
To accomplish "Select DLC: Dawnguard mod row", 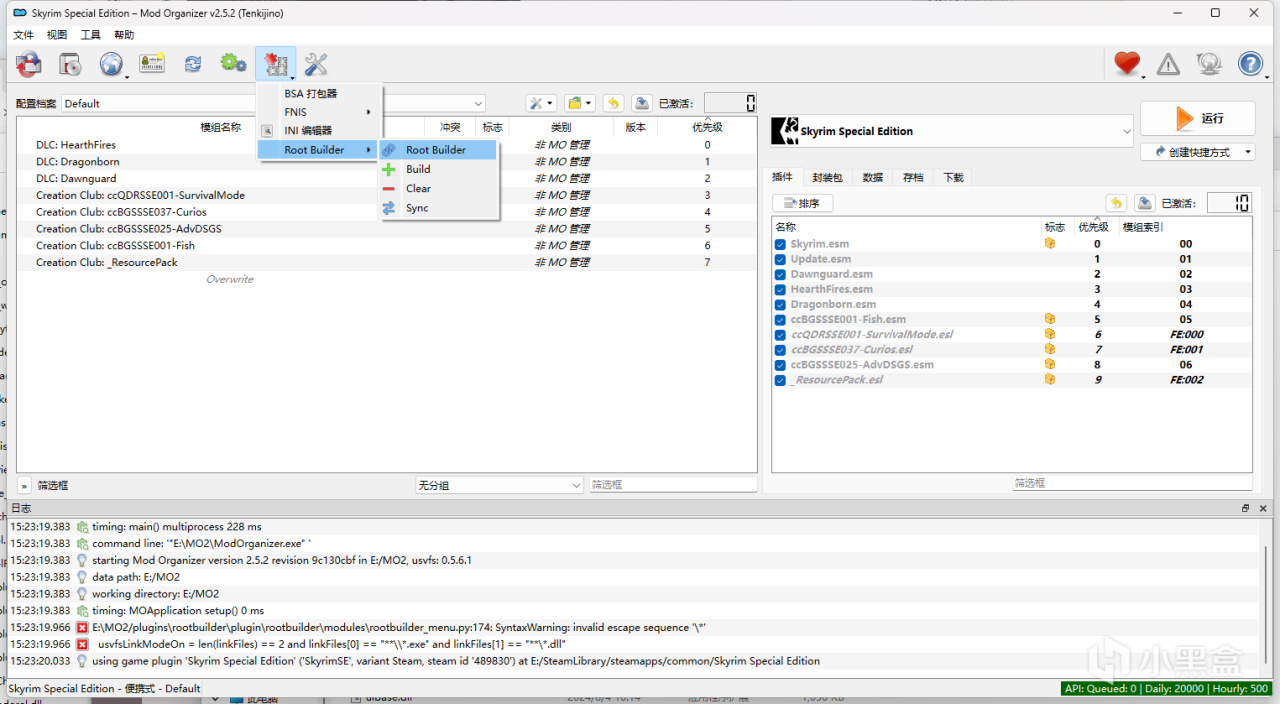I will tap(386, 178).
